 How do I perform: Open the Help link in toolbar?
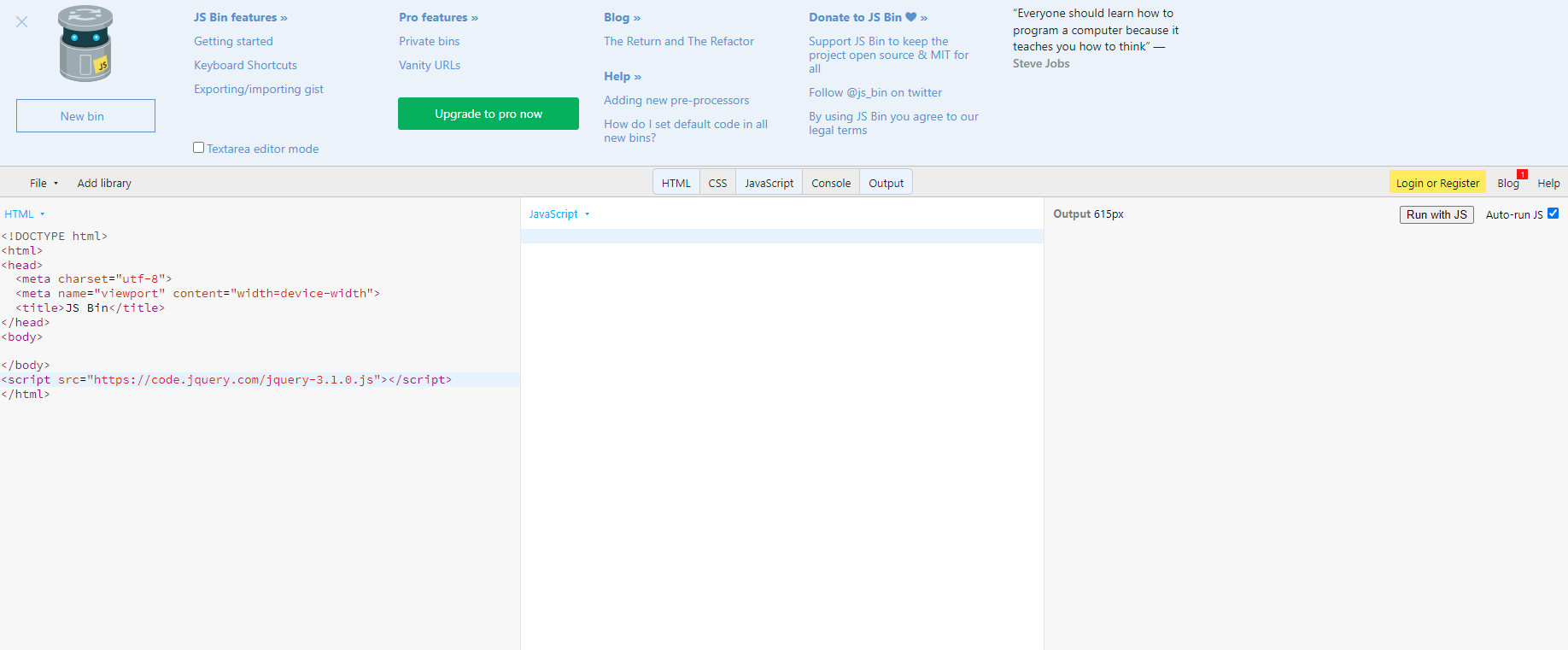pyautogui.click(x=1548, y=184)
